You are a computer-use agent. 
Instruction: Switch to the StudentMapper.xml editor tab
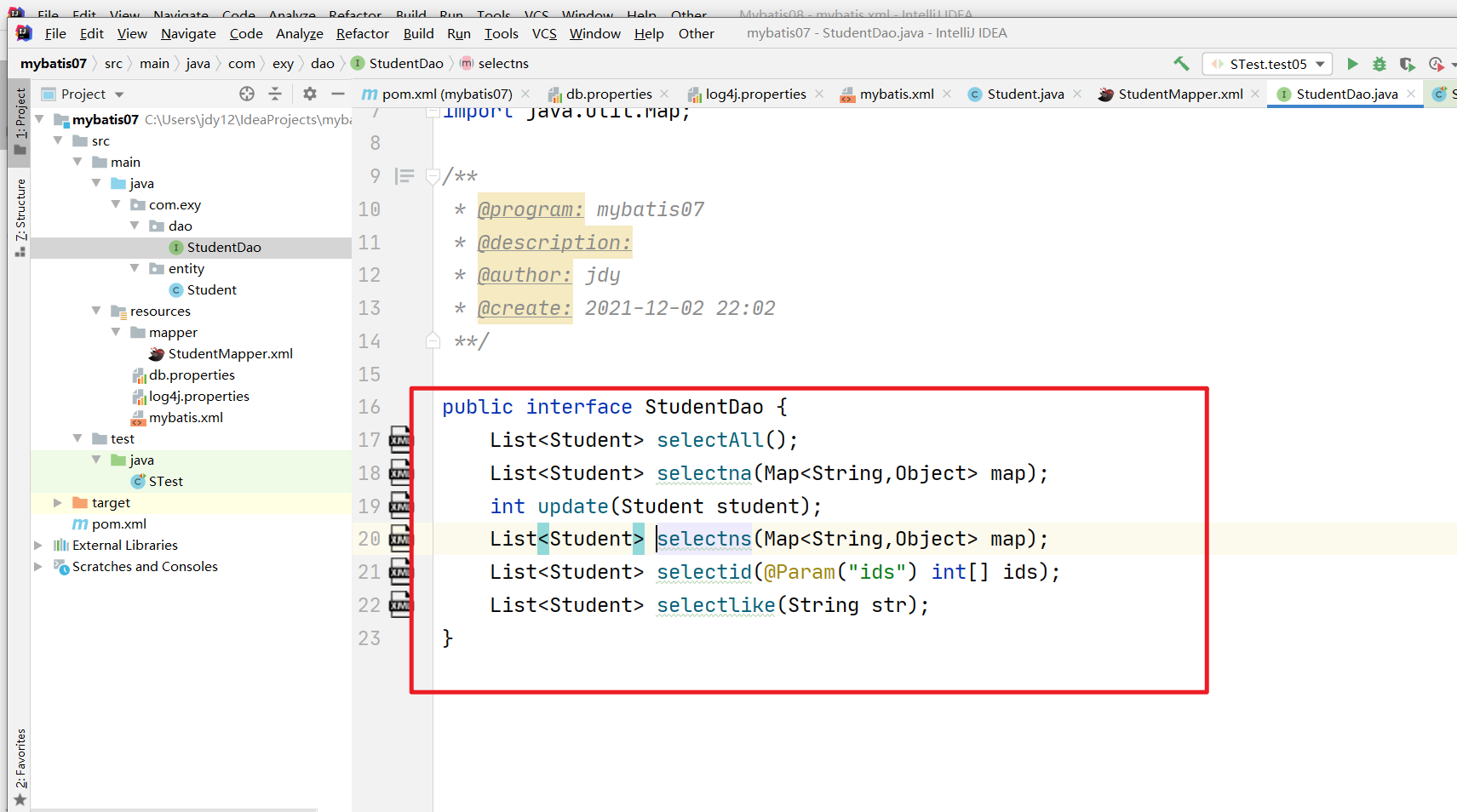[x=1179, y=94]
